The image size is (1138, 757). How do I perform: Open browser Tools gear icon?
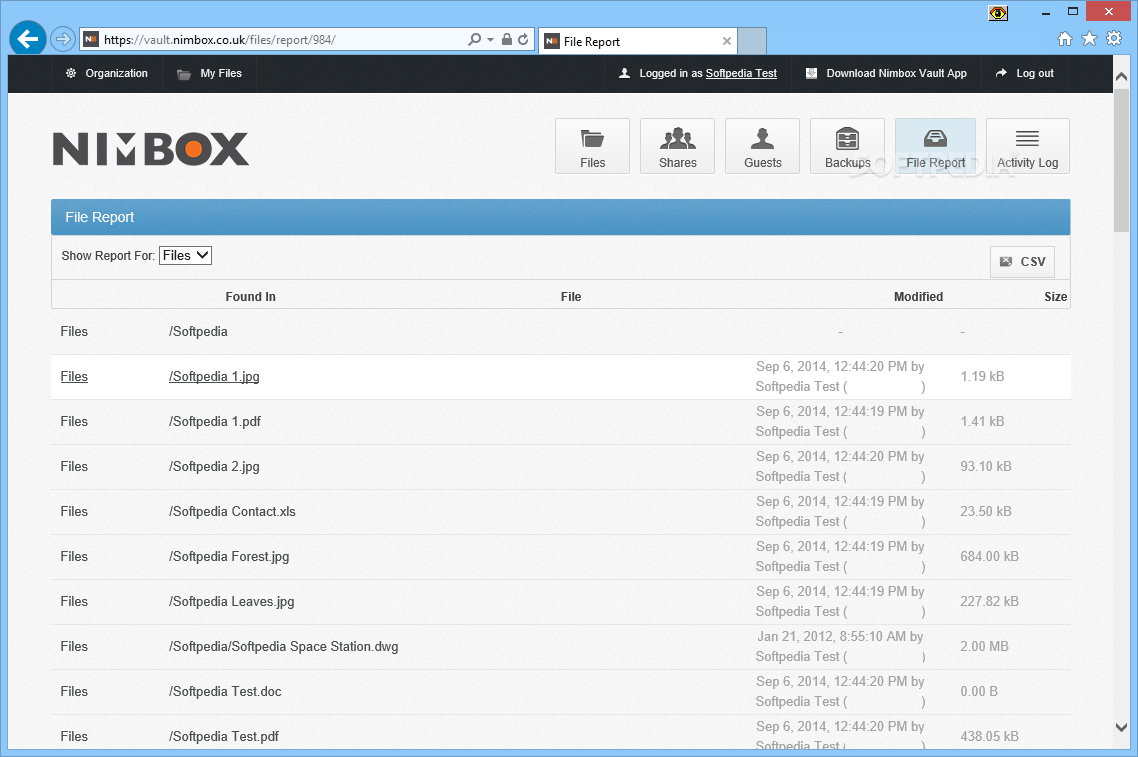(x=1114, y=38)
